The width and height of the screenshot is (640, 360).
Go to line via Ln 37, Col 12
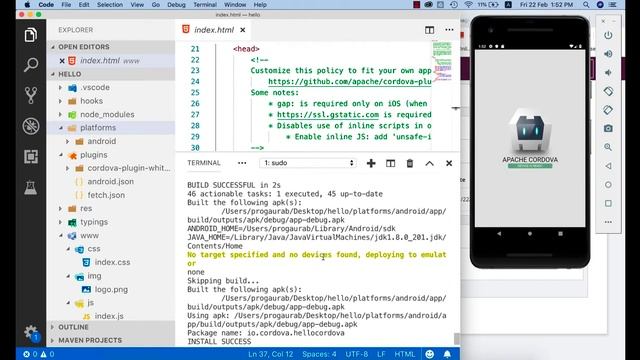[x=270, y=354]
